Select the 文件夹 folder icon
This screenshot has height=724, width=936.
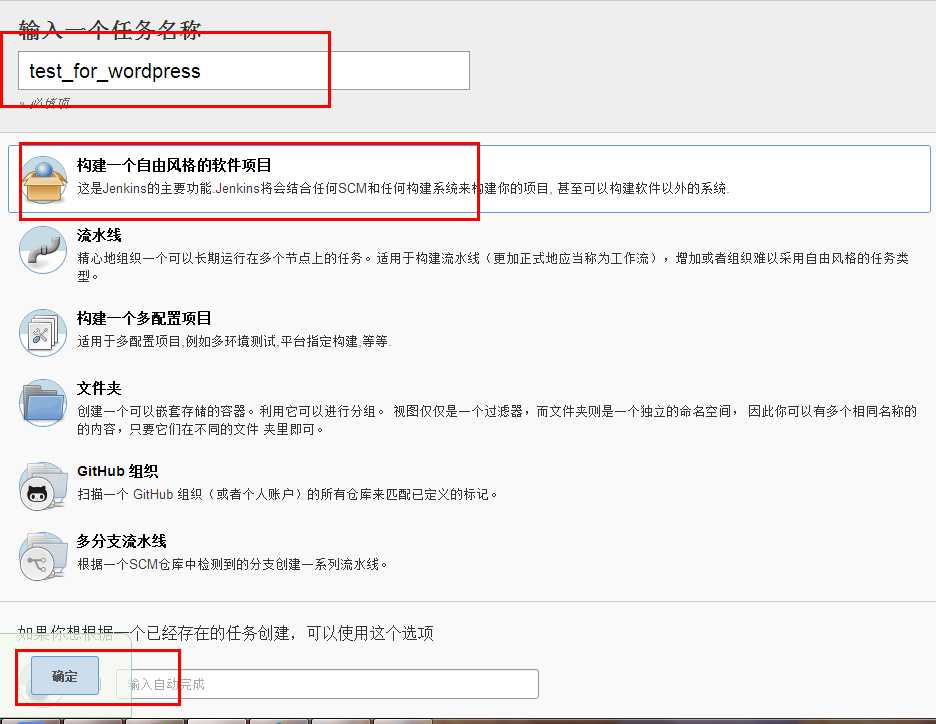[x=43, y=402]
